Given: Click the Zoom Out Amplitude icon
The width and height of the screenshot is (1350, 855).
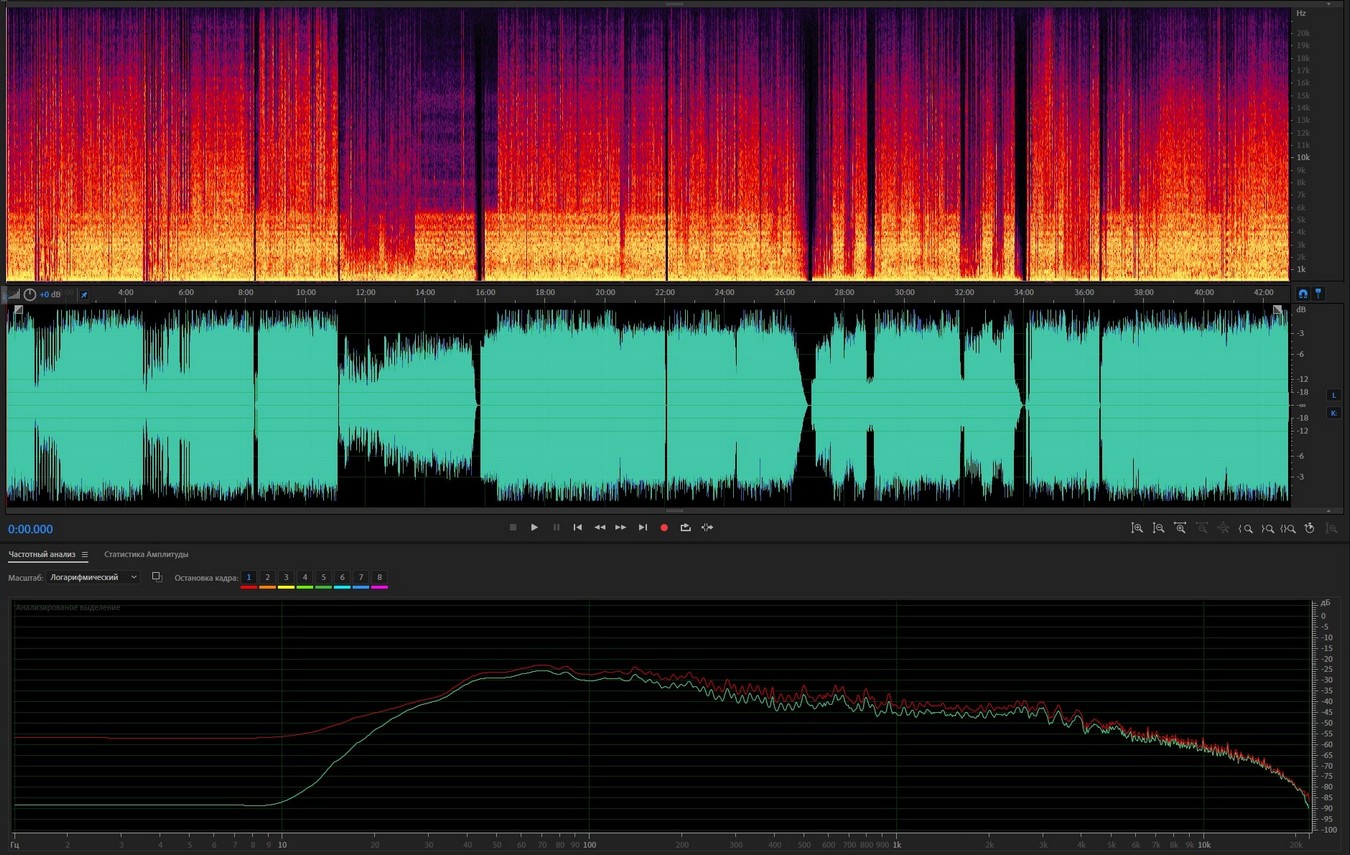Looking at the screenshot, I should [1158, 528].
